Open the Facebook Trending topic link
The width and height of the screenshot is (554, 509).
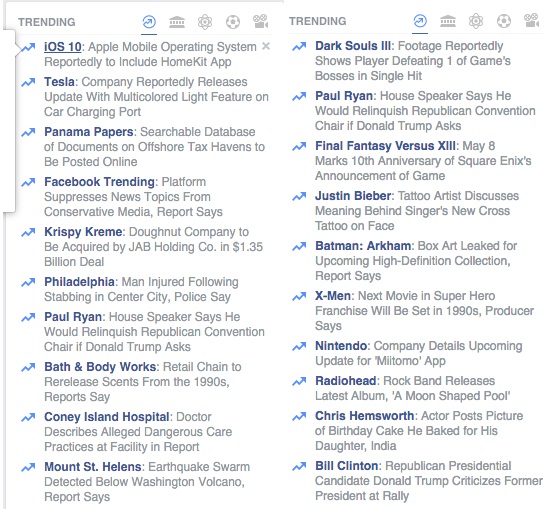click(x=99, y=182)
